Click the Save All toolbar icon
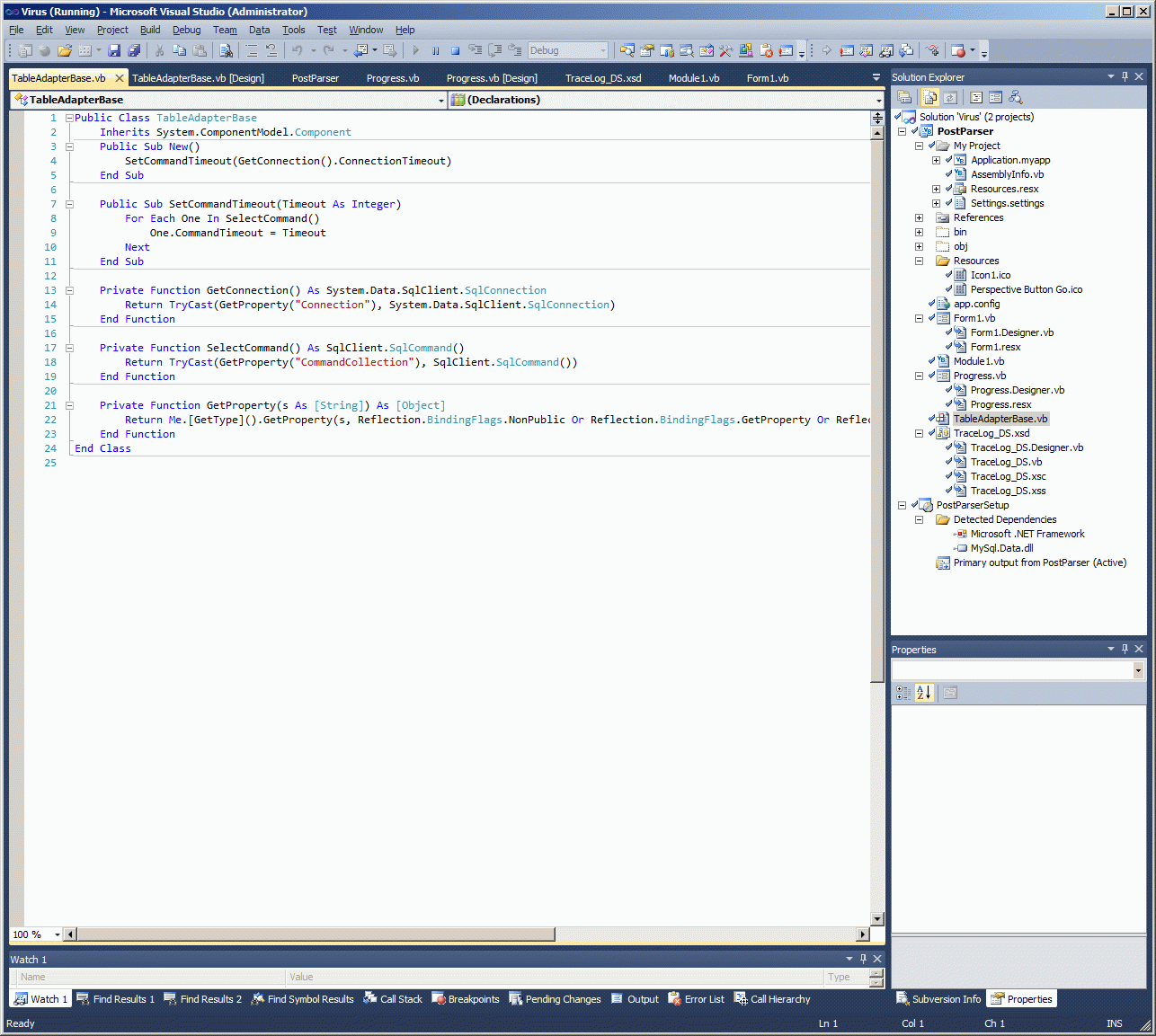Screen dimensions: 1156x1036 [134, 51]
